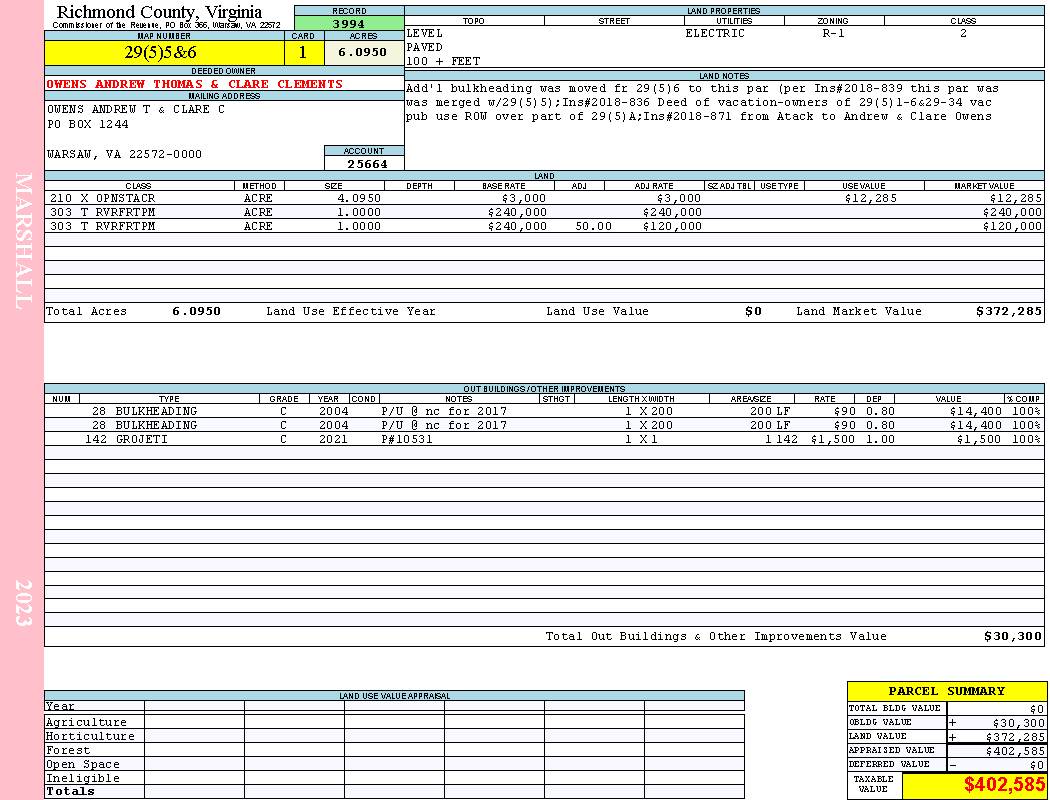Select mailing address line PO BOX 1244
Viewport: 1050px width, 800px height.
[x=88, y=125]
